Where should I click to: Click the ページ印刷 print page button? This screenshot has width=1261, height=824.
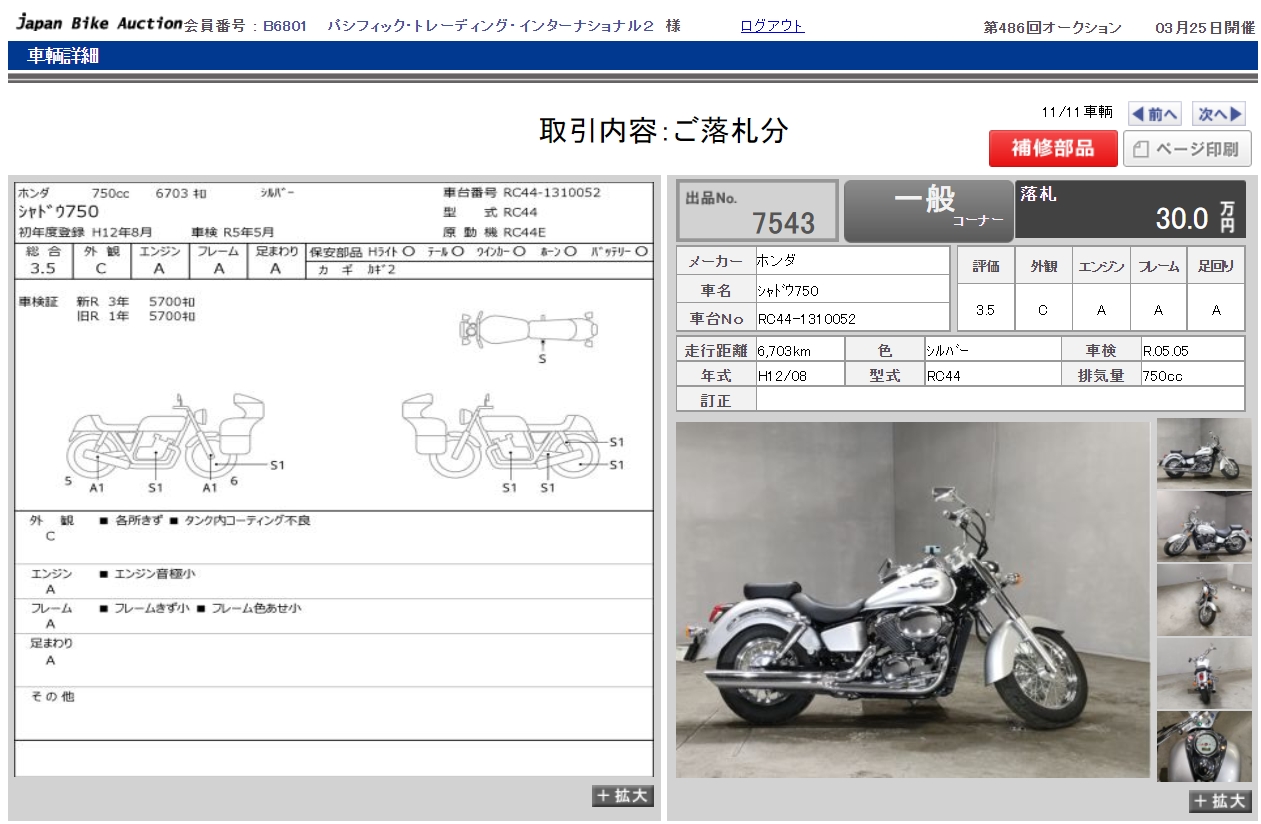[x=1187, y=149]
